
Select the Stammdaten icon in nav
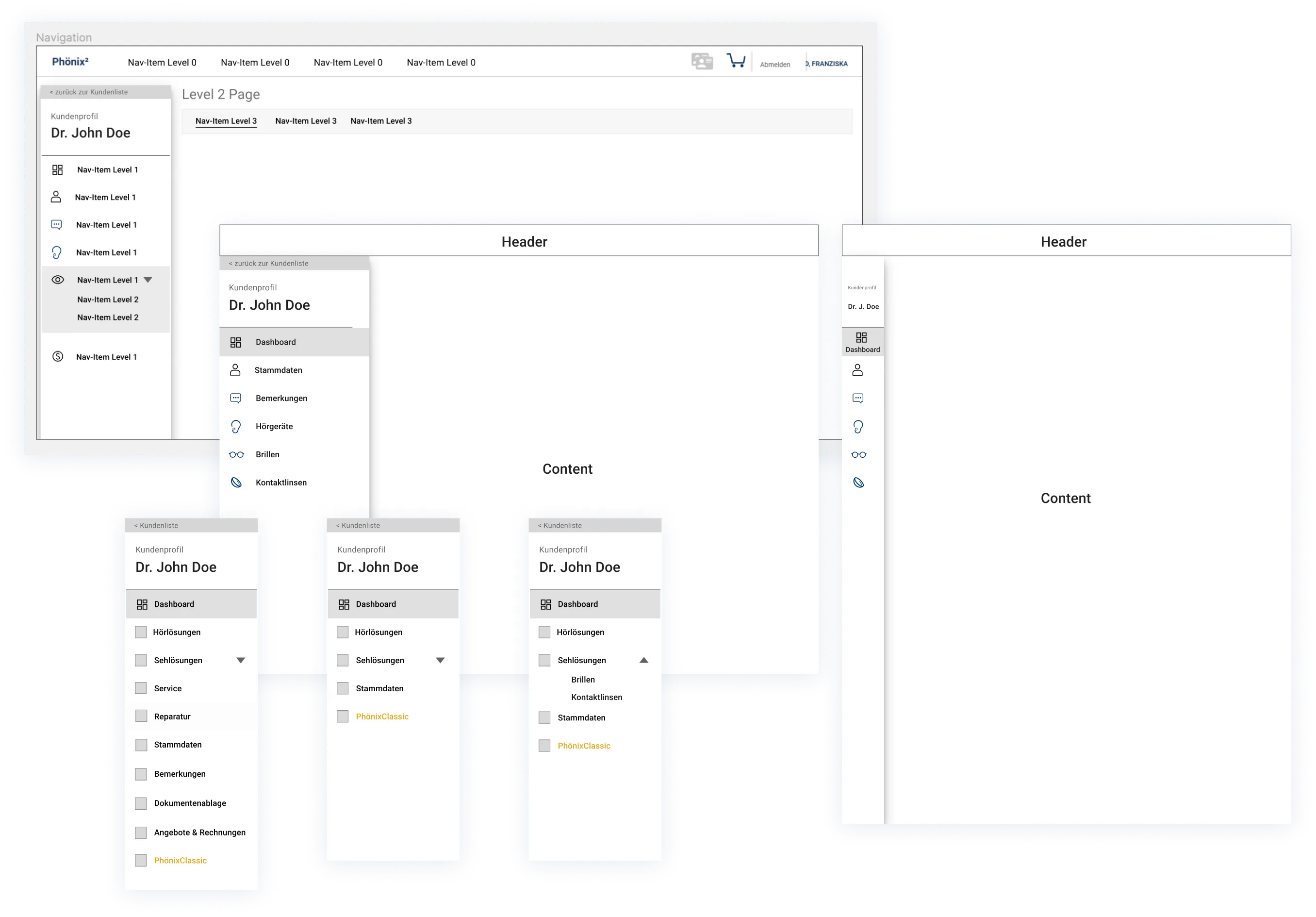pos(238,370)
